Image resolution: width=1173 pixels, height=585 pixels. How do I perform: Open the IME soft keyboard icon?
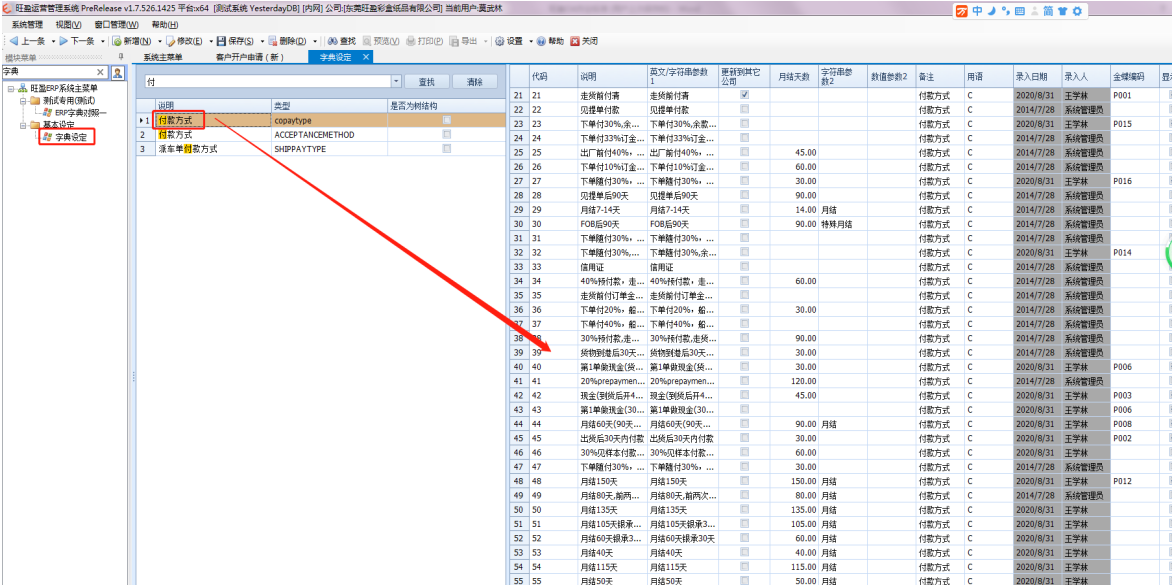click(1019, 11)
